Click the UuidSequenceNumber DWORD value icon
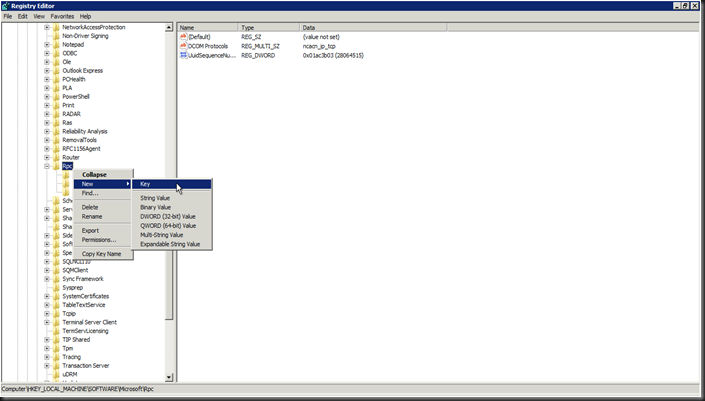705x401 pixels. coord(183,55)
